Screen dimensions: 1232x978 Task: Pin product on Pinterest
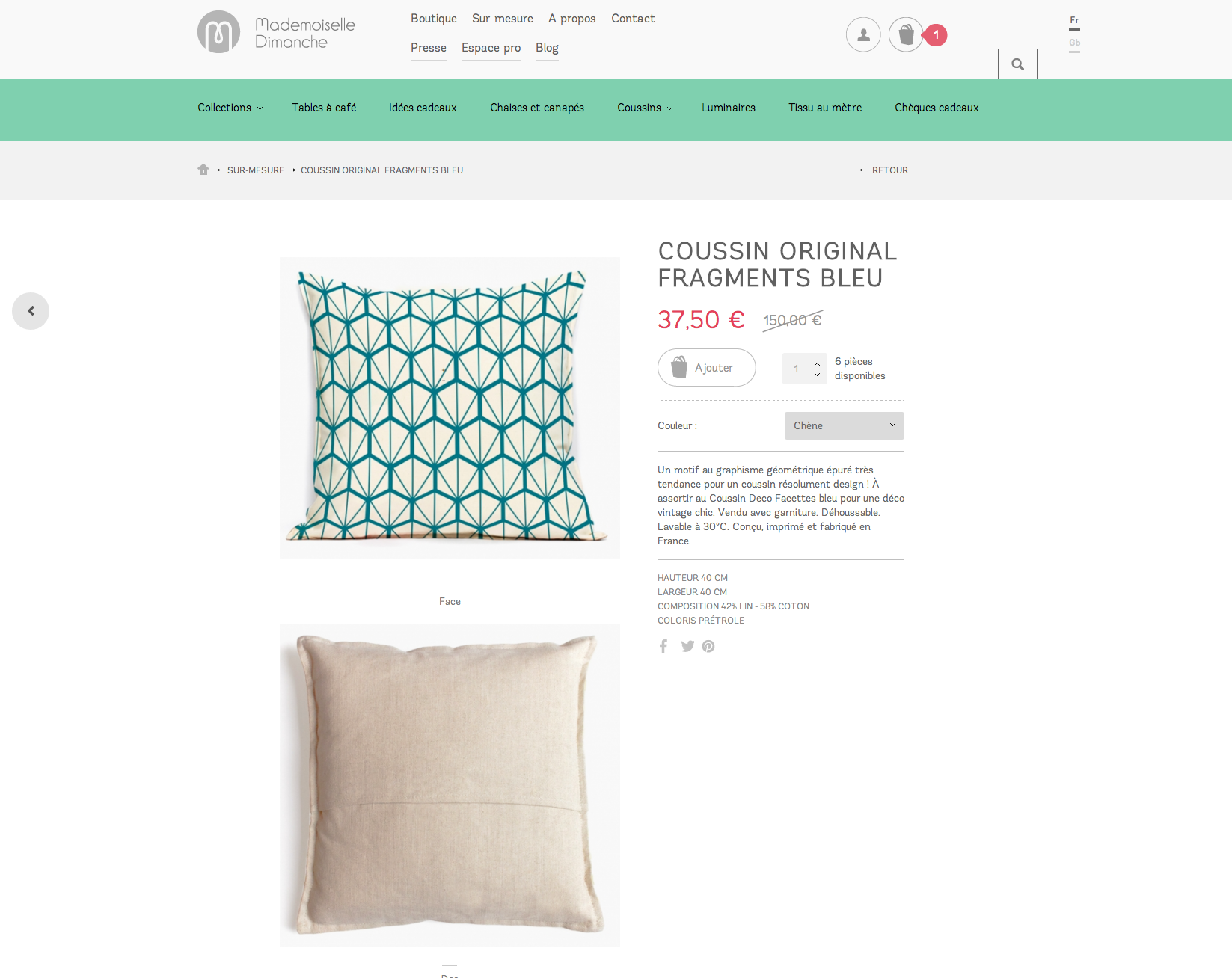[708, 646]
